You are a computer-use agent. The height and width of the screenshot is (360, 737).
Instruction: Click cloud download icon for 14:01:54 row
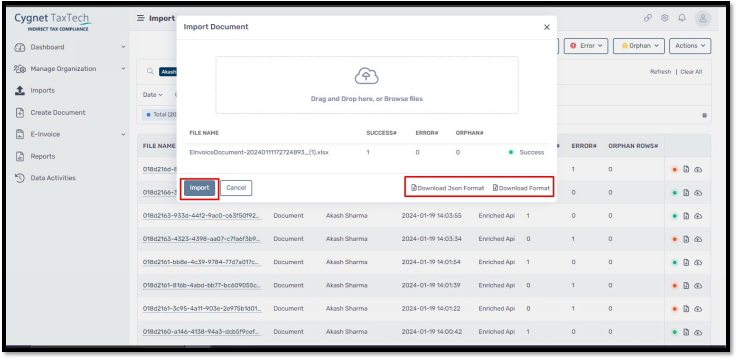(x=698, y=262)
